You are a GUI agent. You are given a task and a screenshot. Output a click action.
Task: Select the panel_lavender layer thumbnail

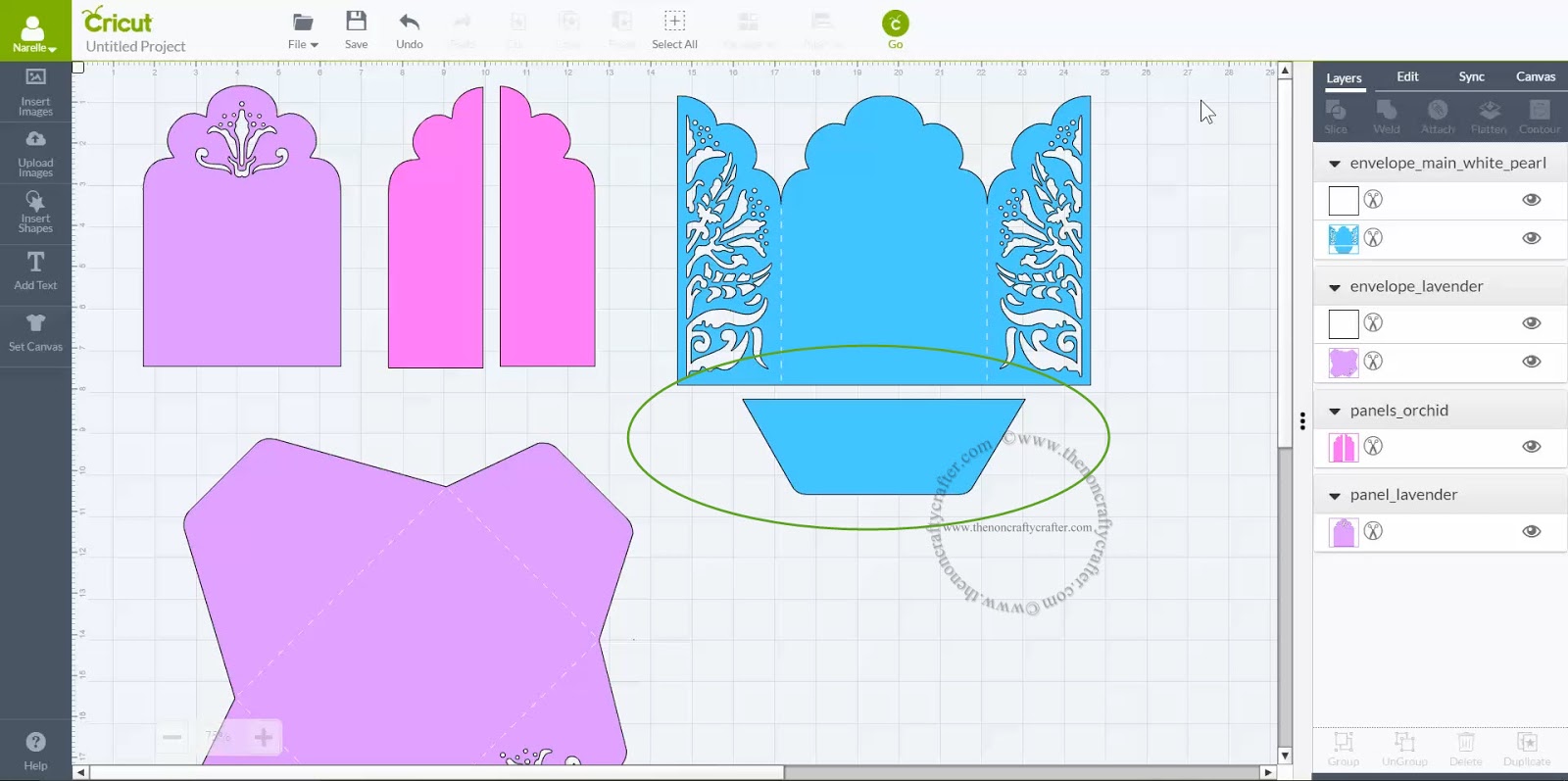coord(1344,532)
